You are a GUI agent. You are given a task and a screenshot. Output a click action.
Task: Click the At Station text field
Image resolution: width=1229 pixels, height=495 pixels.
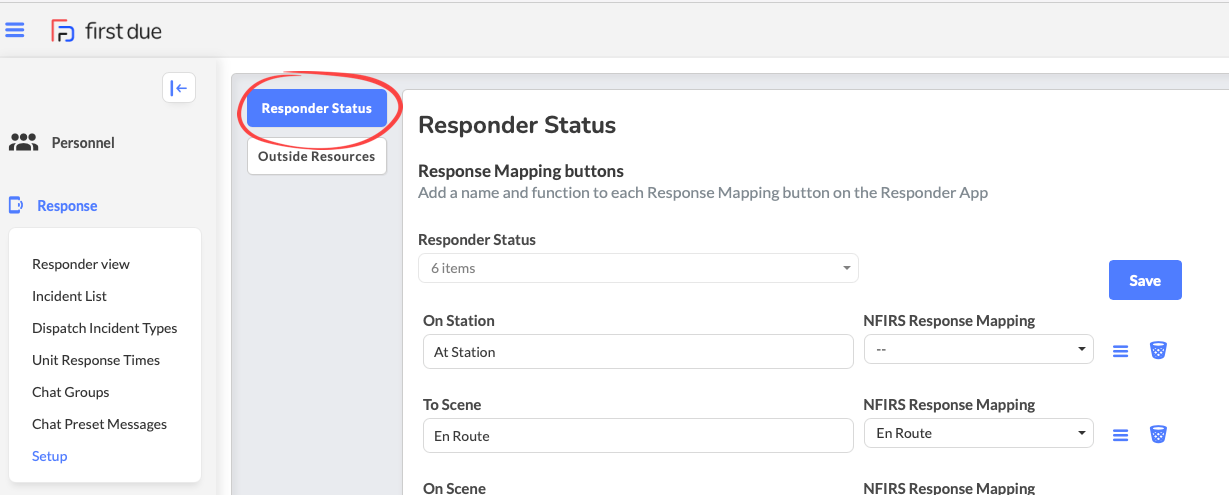[x=637, y=352]
